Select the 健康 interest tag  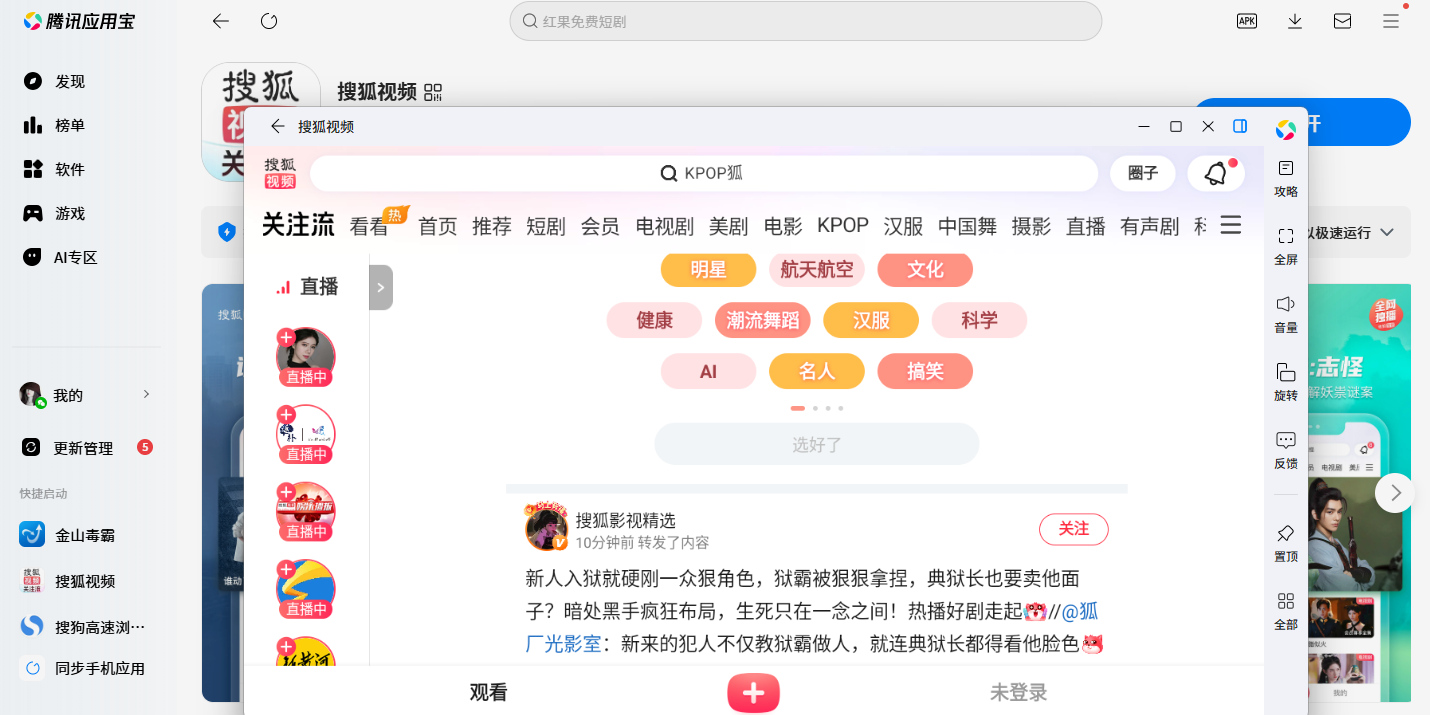(654, 320)
